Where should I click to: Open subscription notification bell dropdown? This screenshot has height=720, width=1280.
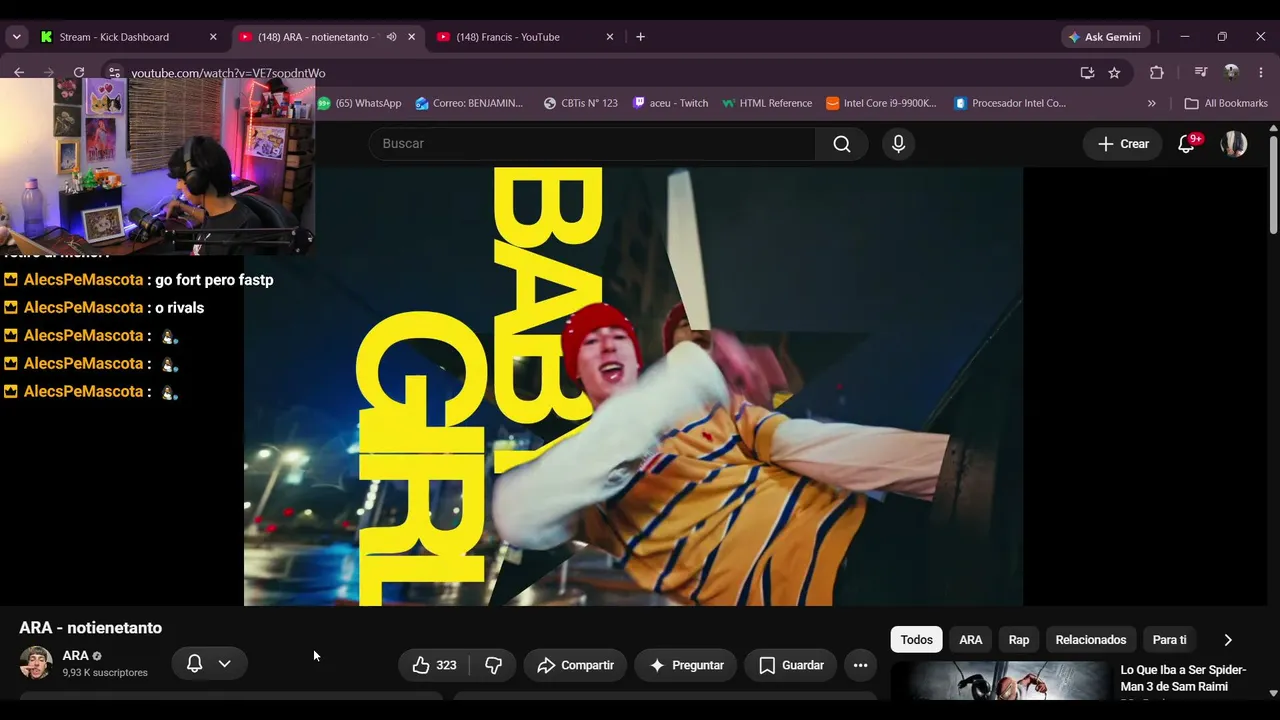(209, 663)
